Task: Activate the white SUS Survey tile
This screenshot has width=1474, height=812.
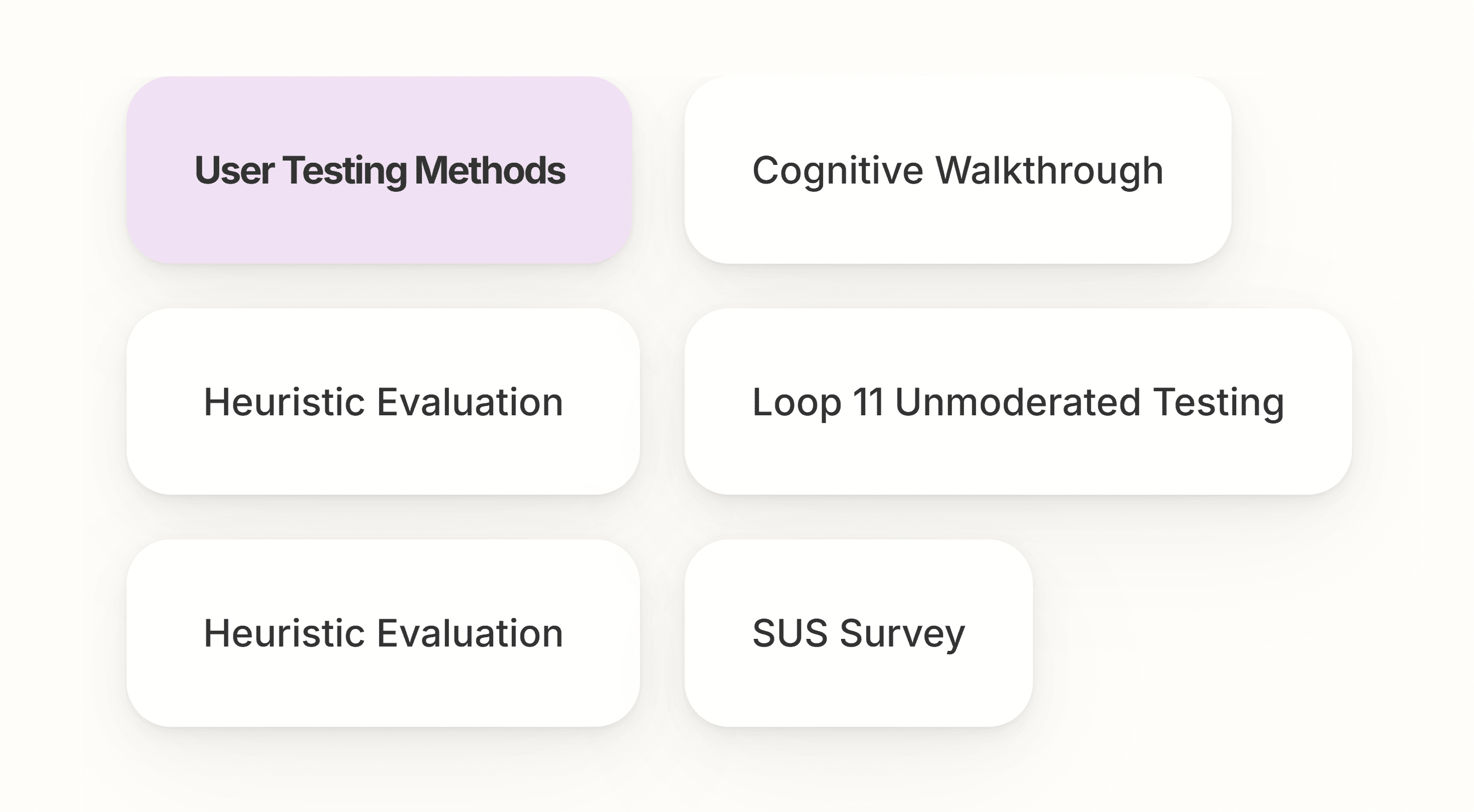Action: coord(858,633)
